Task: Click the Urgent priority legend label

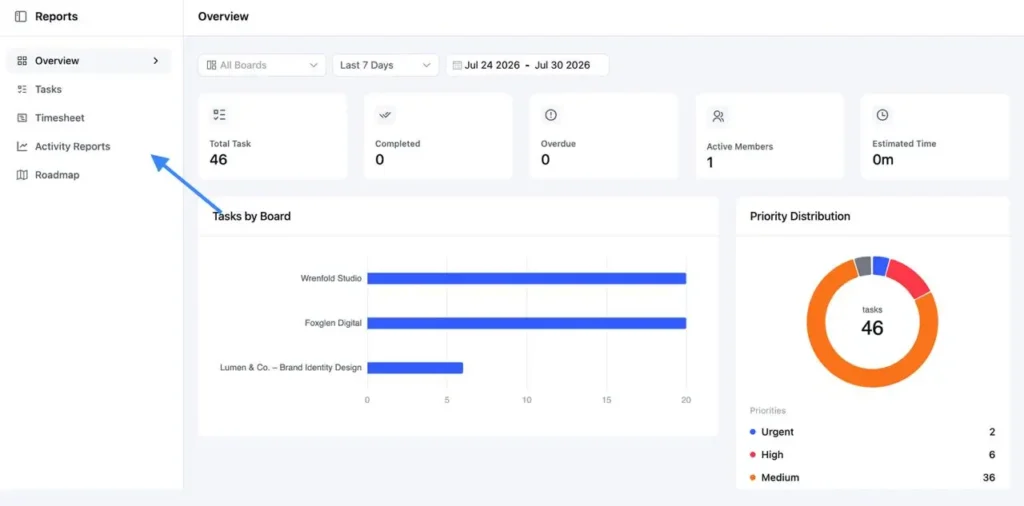Action: coord(778,432)
